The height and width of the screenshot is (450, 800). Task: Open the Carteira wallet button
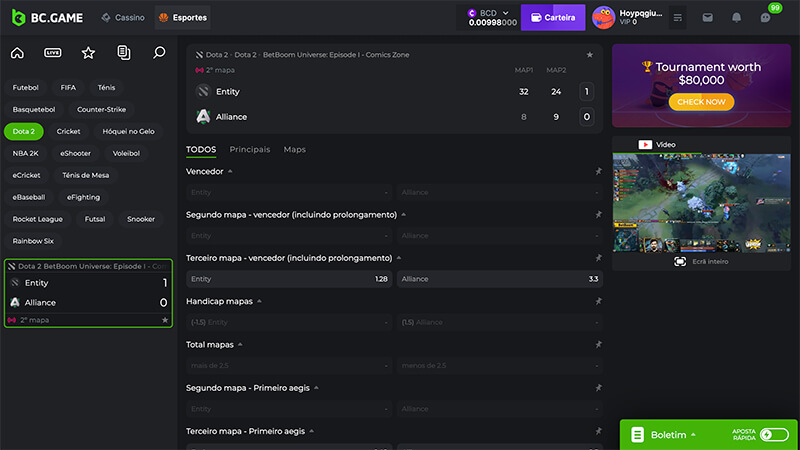pos(553,17)
